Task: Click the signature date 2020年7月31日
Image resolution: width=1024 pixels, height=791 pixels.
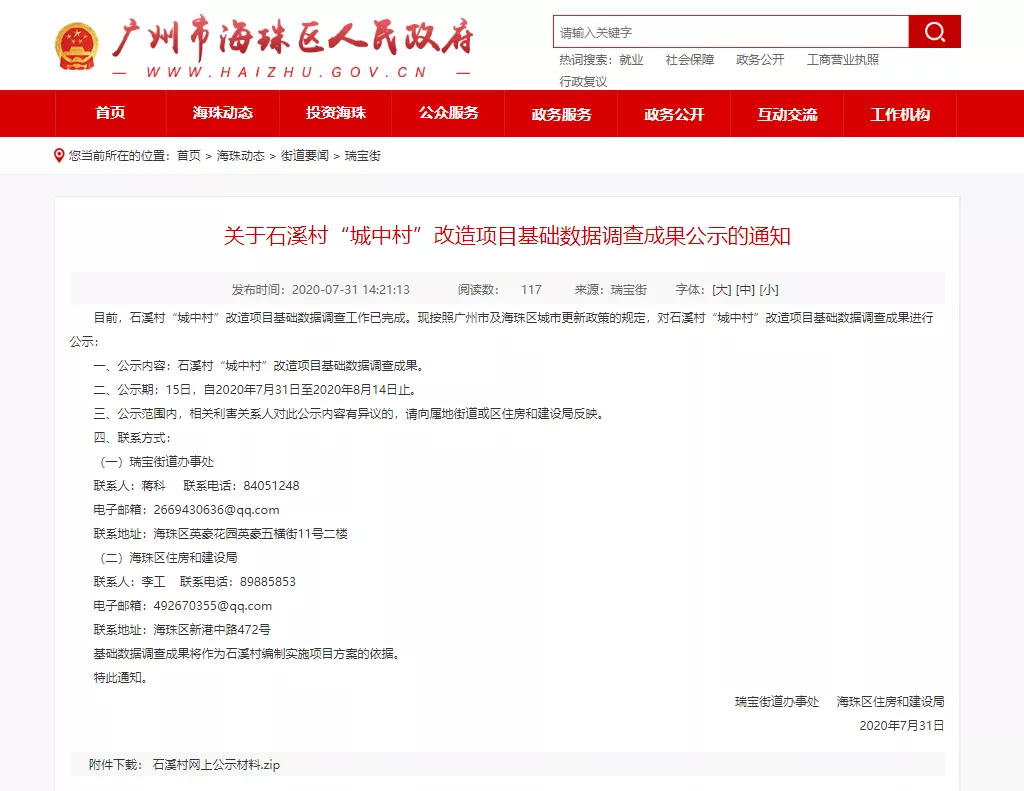Action: (x=902, y=725)
